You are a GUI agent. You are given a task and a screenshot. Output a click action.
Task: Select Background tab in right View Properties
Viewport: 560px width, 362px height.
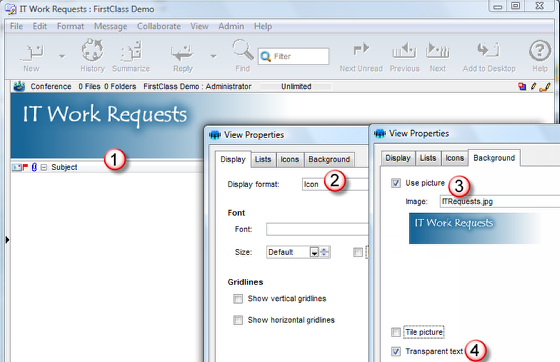coord(494,158)
